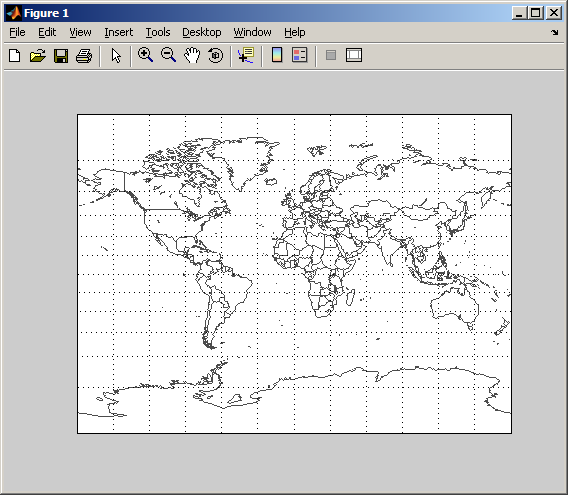Expand the Desktop menu
568x495 pixels.
point(202,32)
